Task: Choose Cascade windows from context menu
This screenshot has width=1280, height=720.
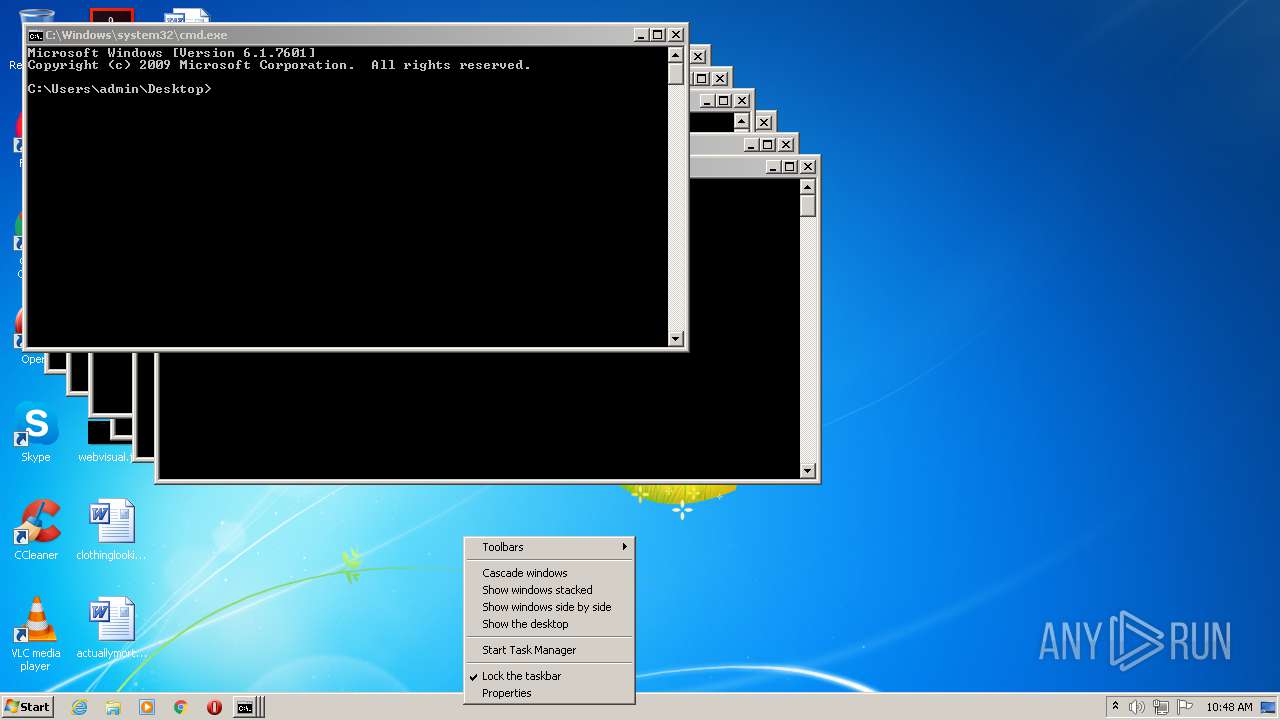Action: tap(550, 573)
